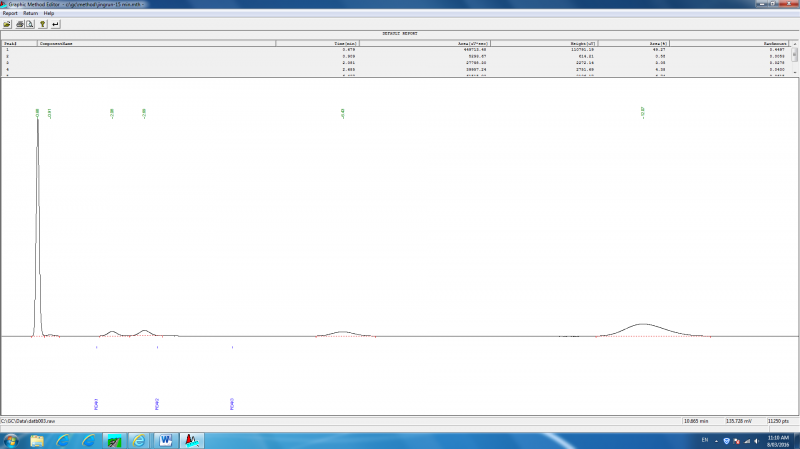The height and width of the screenshot is (449, 800).
Task: Click the report table scrollbar up arrow
Action: coord(794,44)
